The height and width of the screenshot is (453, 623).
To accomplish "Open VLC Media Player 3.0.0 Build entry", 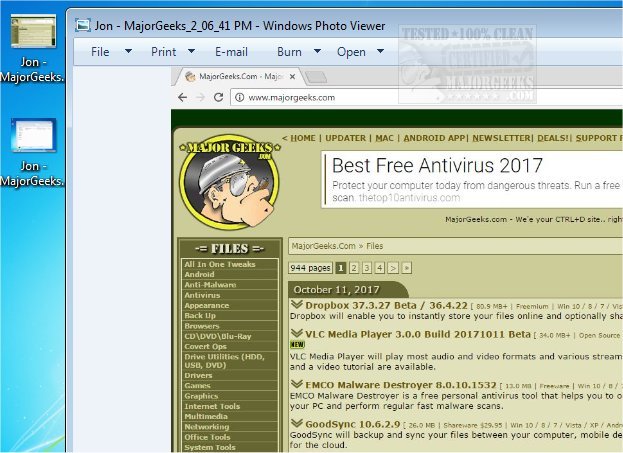I will (x=418, y=335).
